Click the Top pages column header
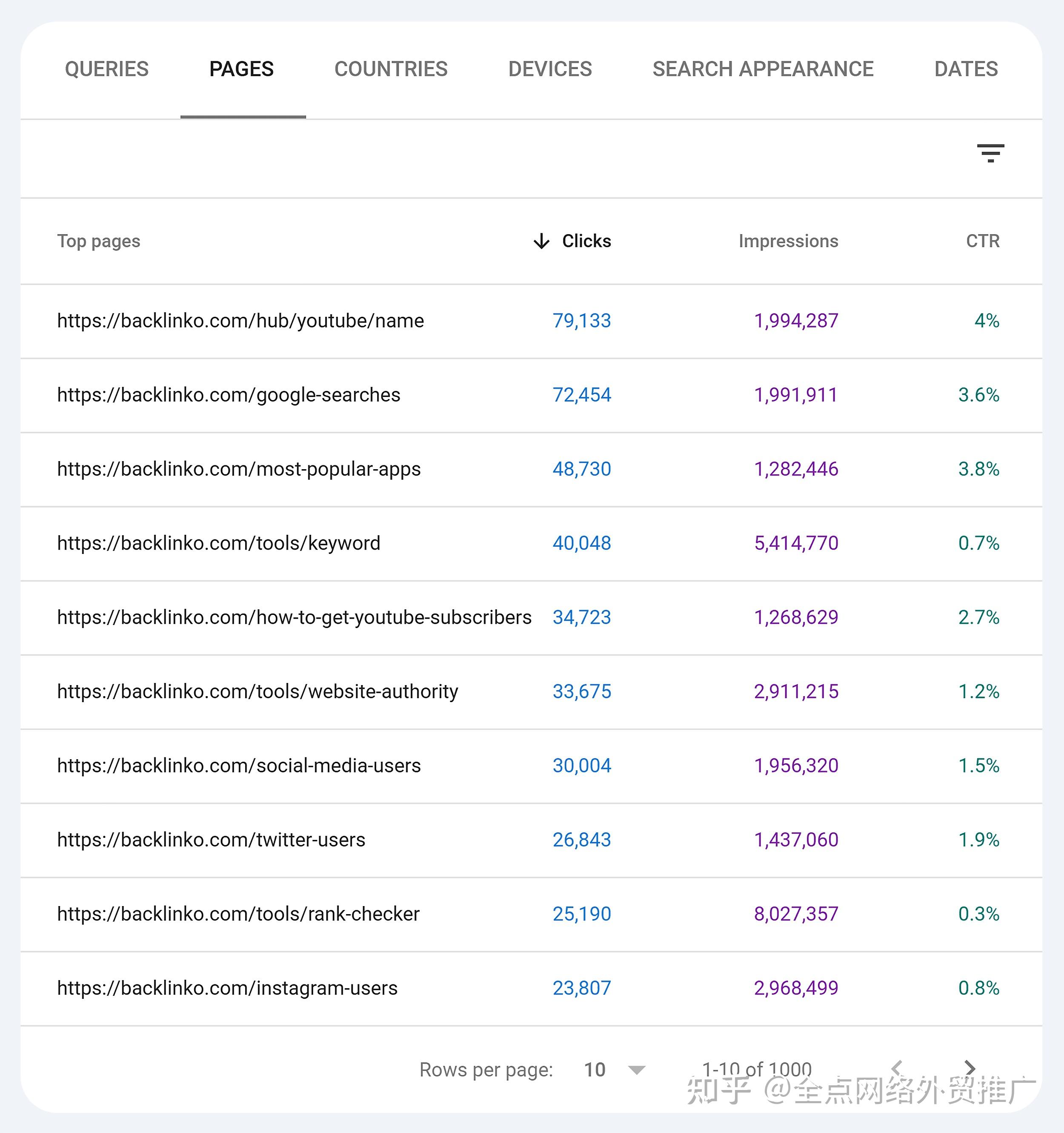This screenshot has width=1064, height=1133. pyautogui.click(x=99, y=241)
